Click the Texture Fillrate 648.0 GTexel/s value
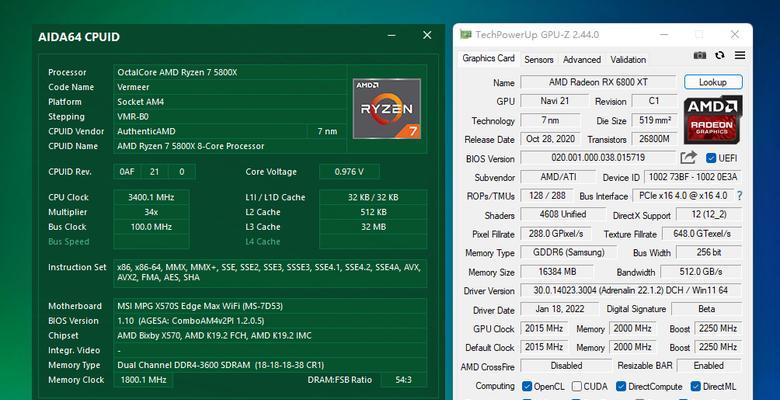 coord(702,234)
